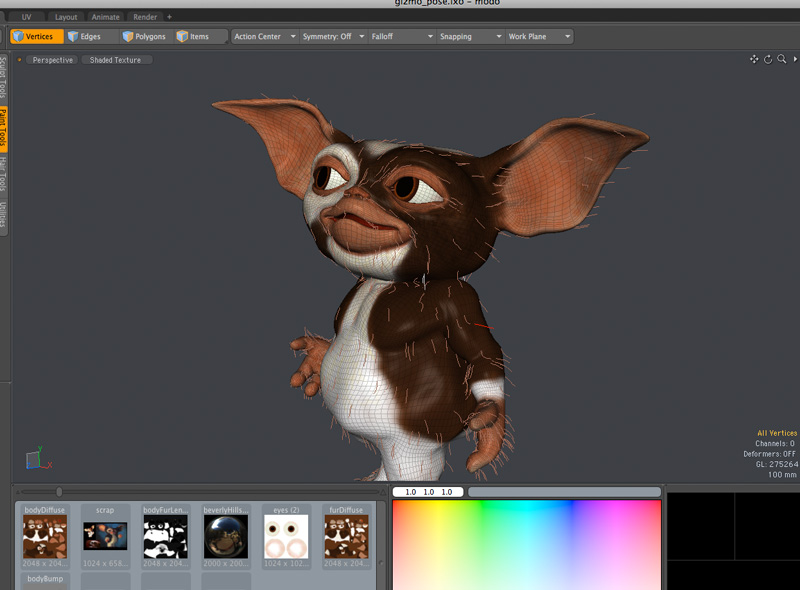Open the Hair Tools side tab
The height and width of the screenshot is (590, 800).
[3, 174]
